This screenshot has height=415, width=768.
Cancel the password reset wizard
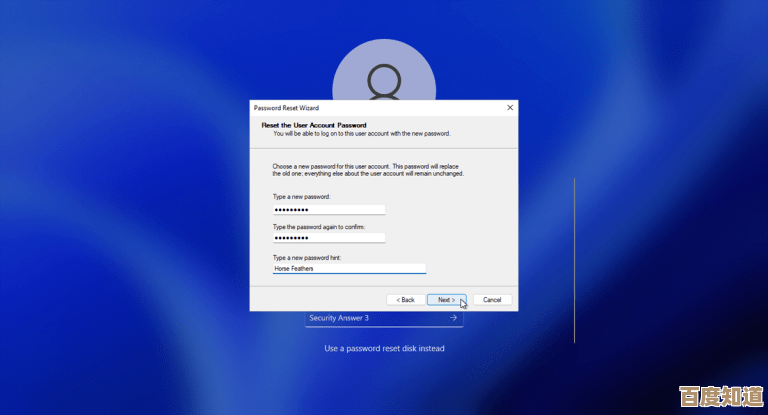click(492, 300)
